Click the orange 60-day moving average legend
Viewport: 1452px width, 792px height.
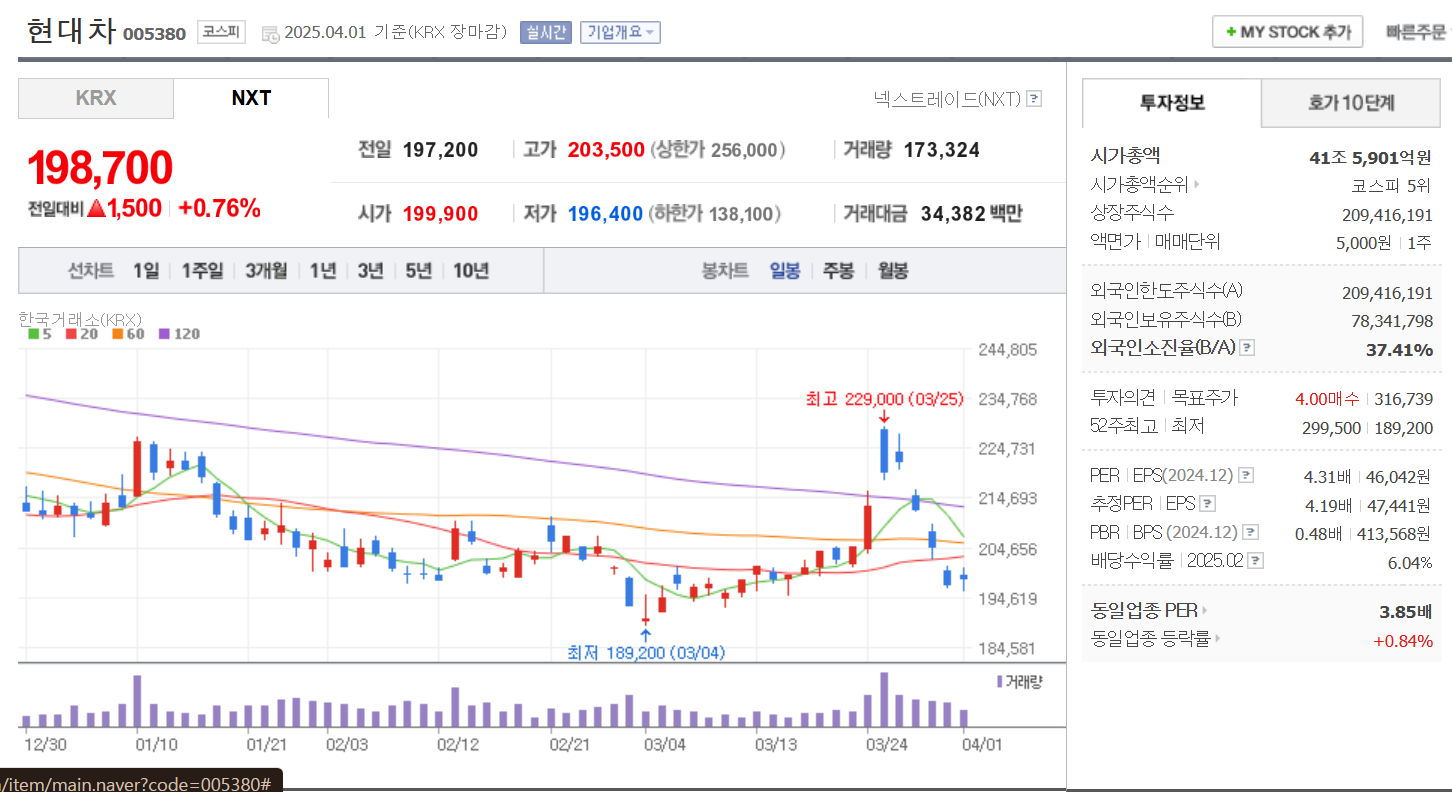tap(128, 334)
